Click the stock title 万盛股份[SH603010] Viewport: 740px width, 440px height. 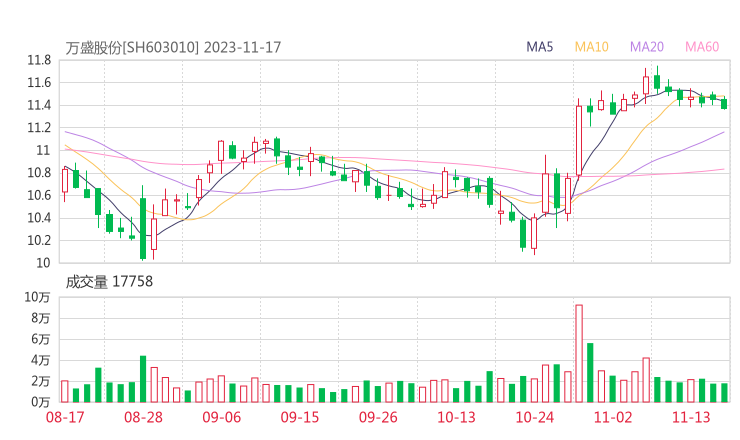(132, 48)
